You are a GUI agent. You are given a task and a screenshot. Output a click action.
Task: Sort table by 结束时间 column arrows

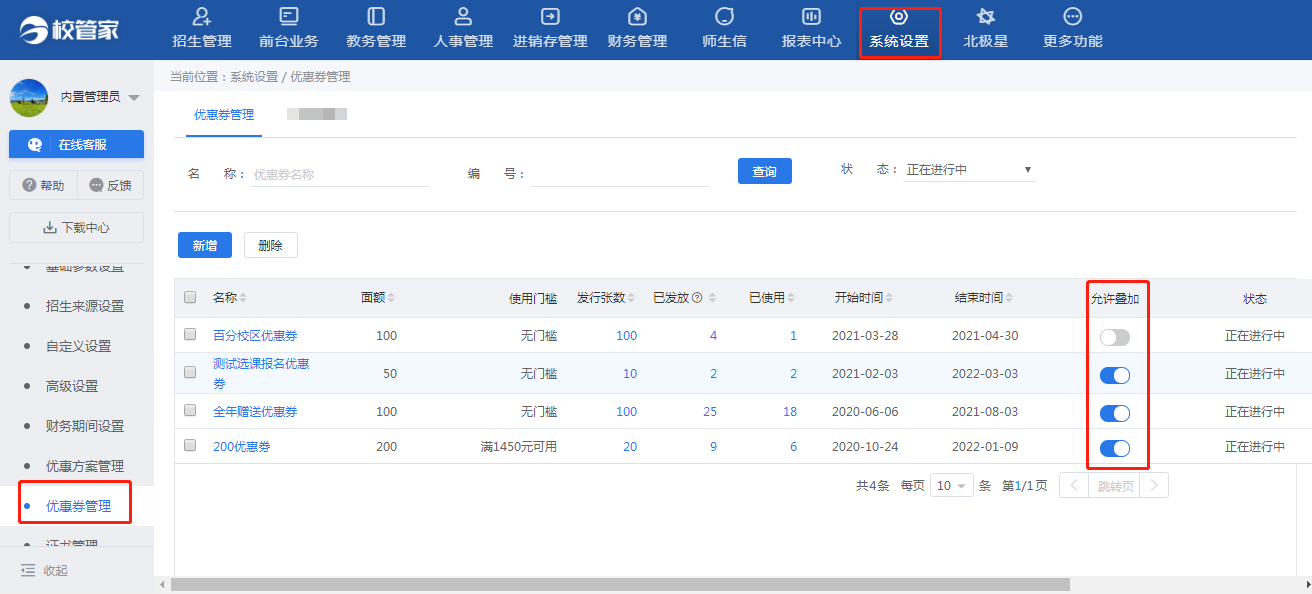pyautogui.click(x=1009, y=298)
